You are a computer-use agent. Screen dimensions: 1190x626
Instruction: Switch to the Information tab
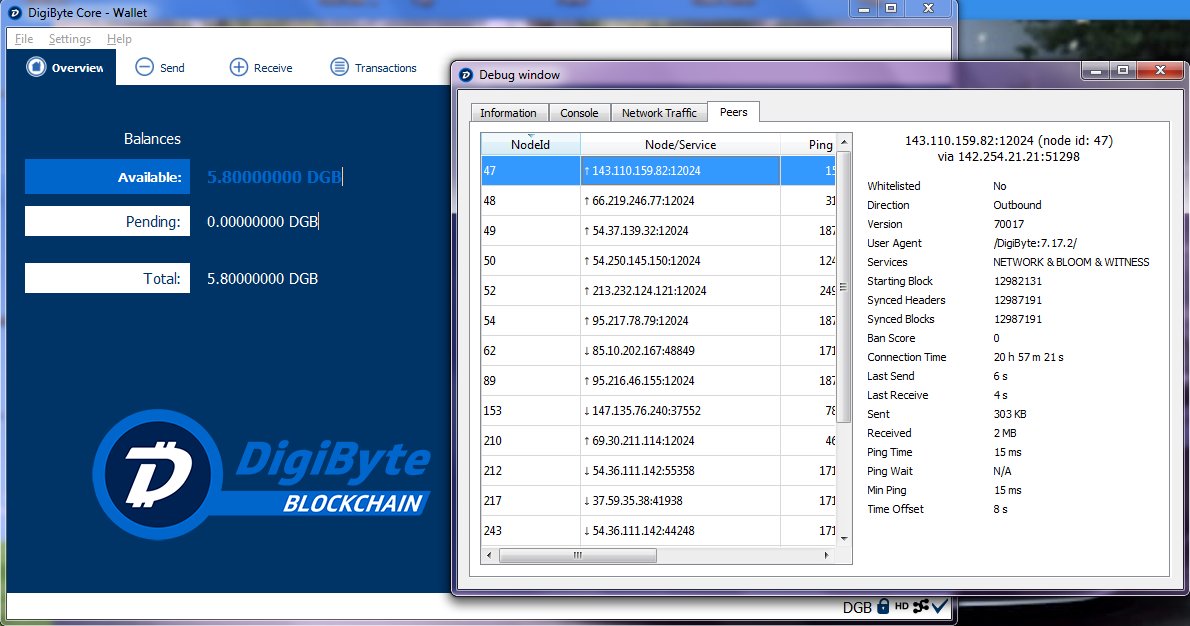click(508, 112)
